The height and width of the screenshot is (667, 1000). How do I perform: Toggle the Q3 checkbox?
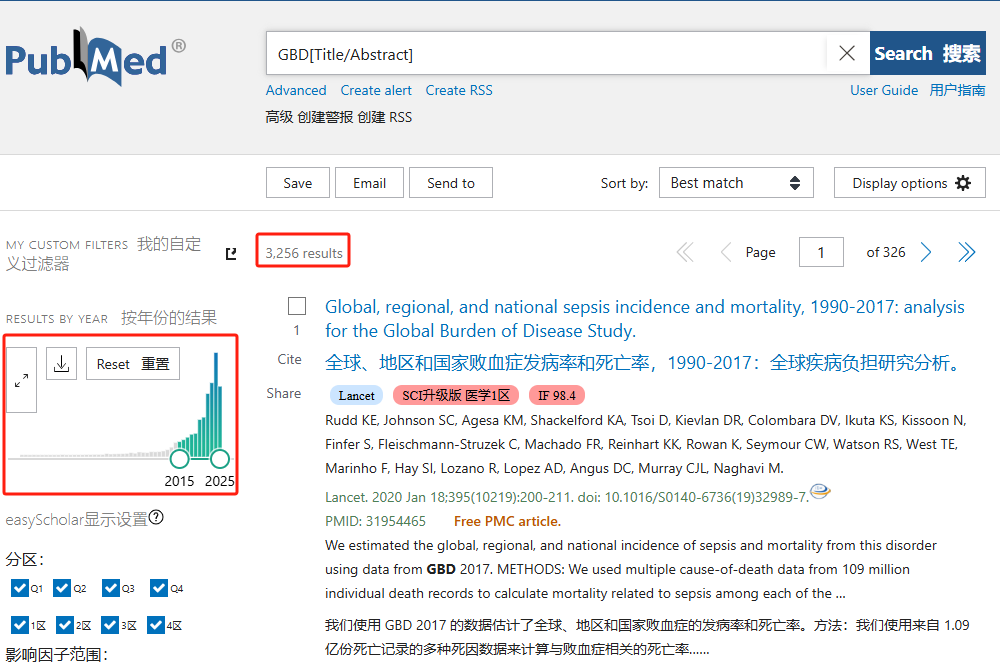point(111,587)
